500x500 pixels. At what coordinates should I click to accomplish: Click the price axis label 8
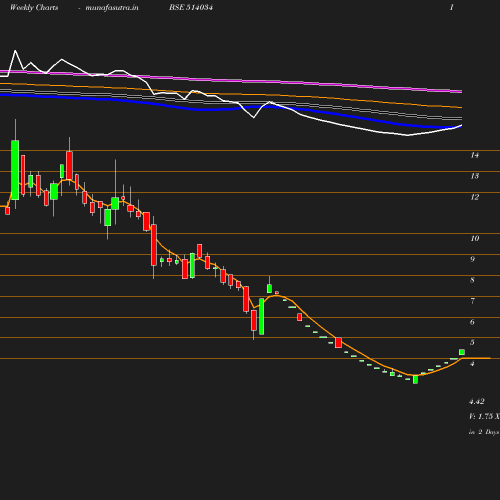click(472, 280)
